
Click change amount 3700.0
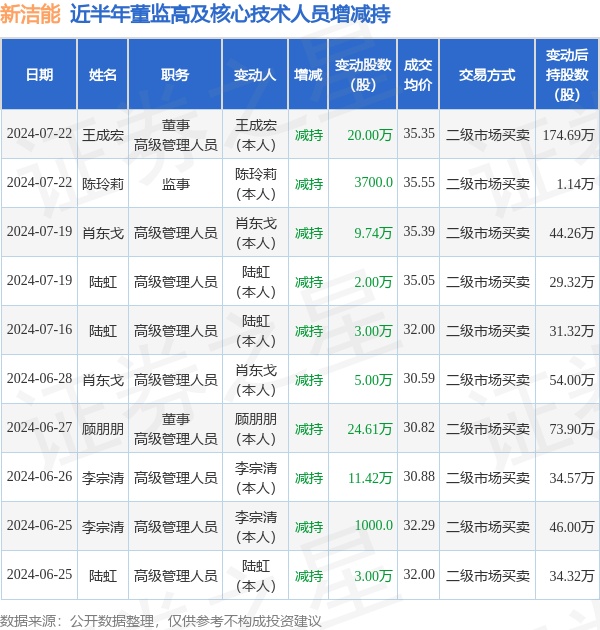pyautogui.click(x=373, y=183)
